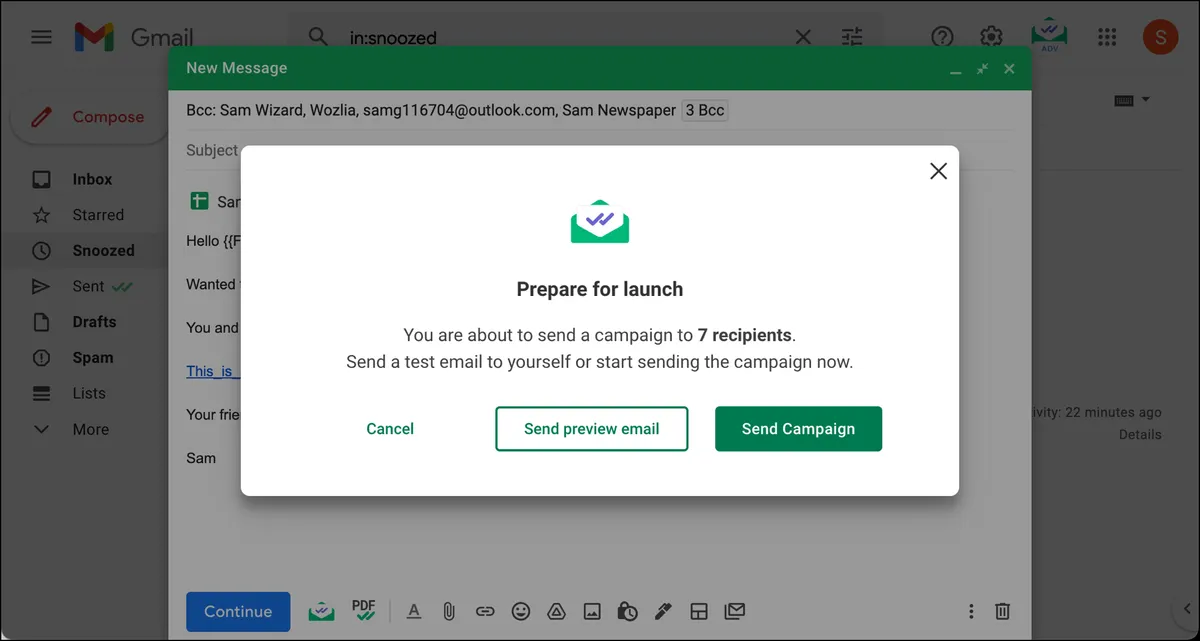Image resolution: width=1200 pixels, height=641 pixels.
Task: Click the Details link
Action: click(1140, 435)
